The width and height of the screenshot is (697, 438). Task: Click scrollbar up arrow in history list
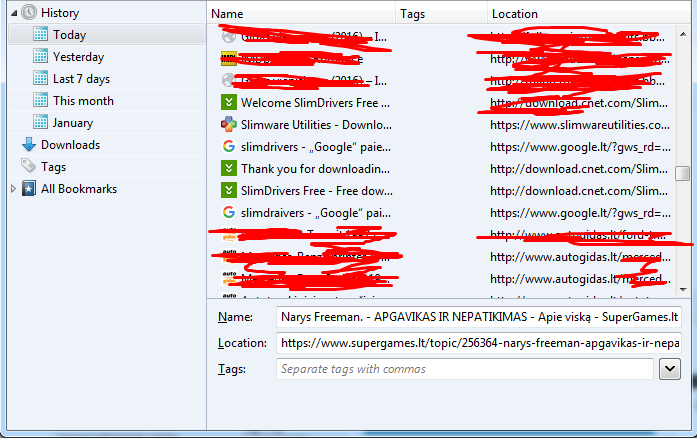tap(683, 34)
